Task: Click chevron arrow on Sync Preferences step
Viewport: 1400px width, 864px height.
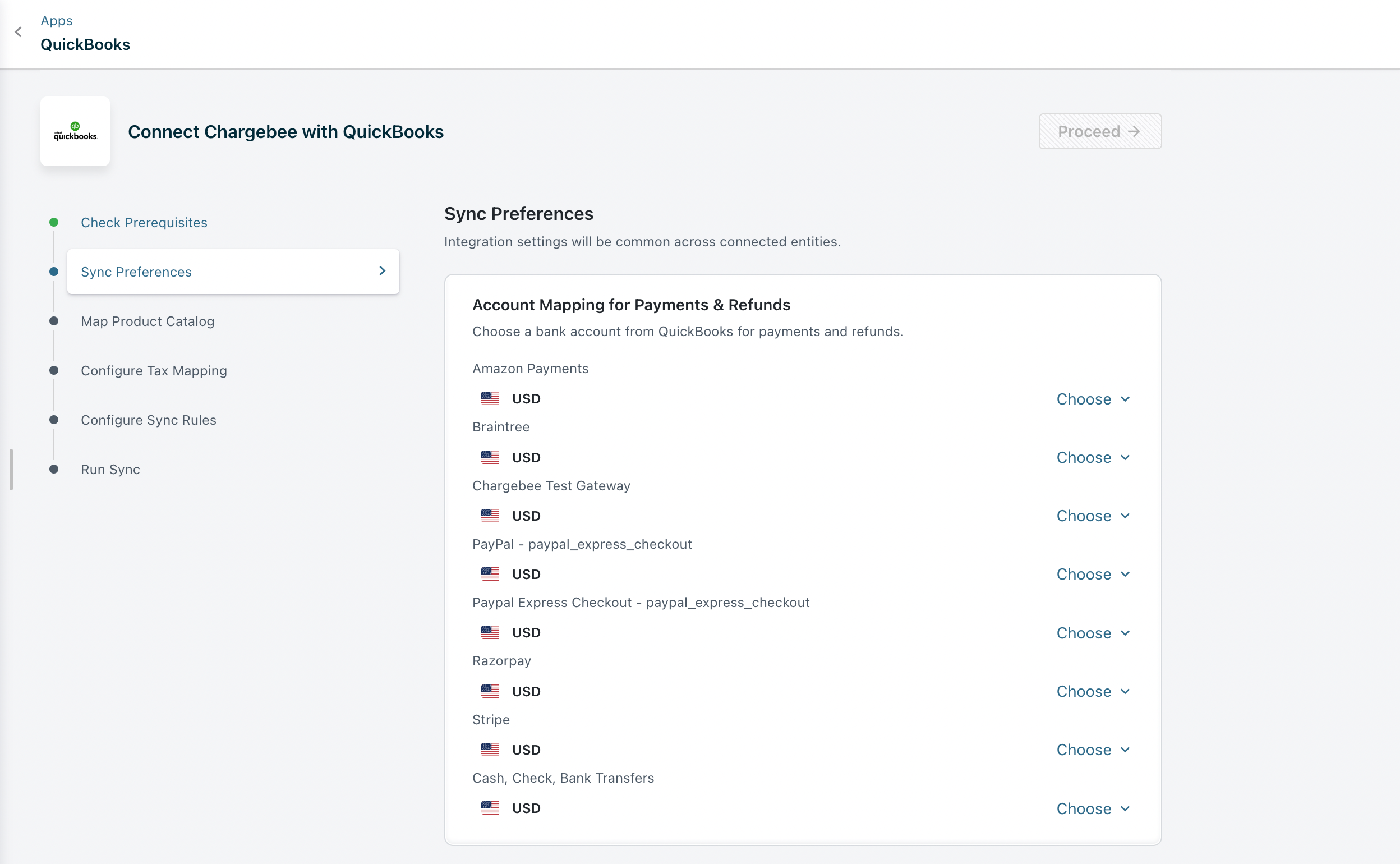Action: click(x=382, y=271)
